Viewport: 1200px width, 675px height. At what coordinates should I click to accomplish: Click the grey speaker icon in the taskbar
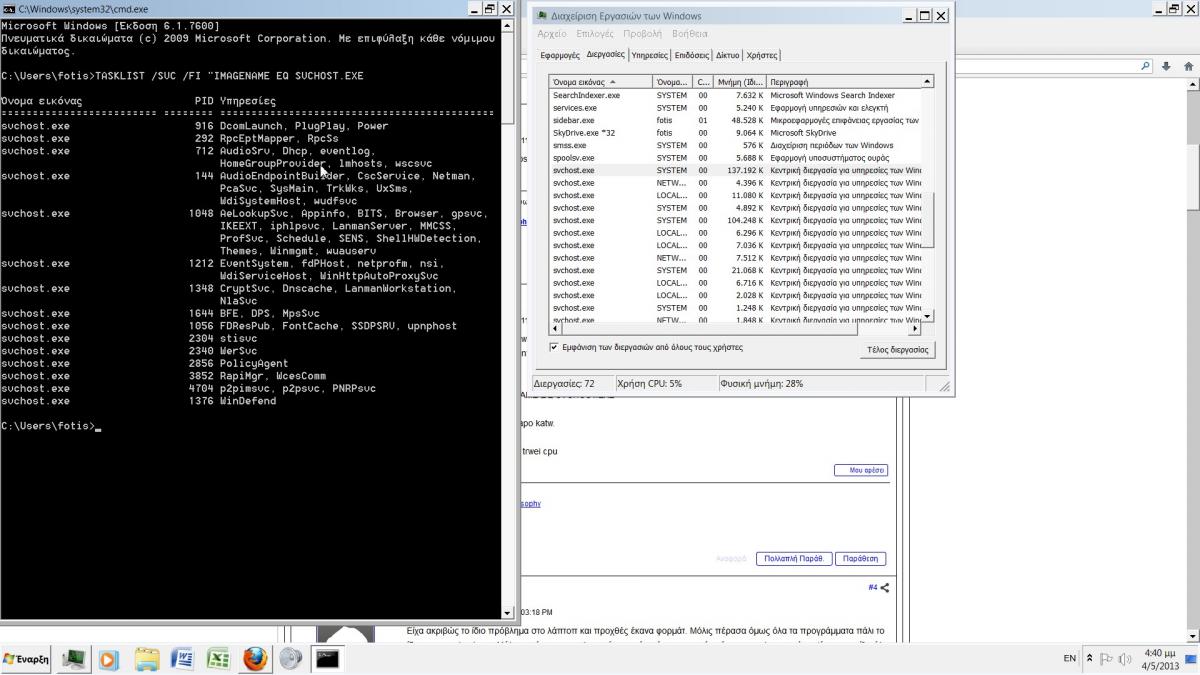[x=291, y=659]
